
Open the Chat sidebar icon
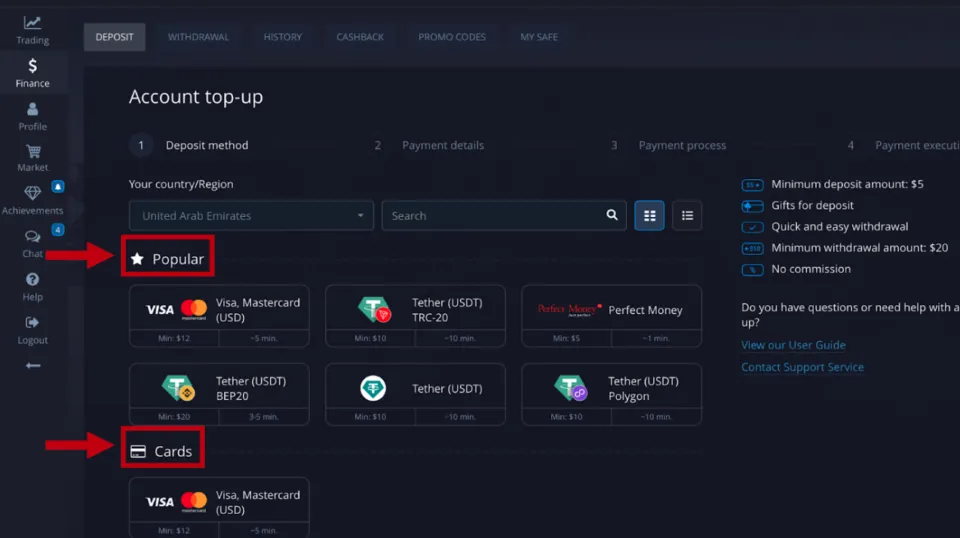(x=32, y=238)
